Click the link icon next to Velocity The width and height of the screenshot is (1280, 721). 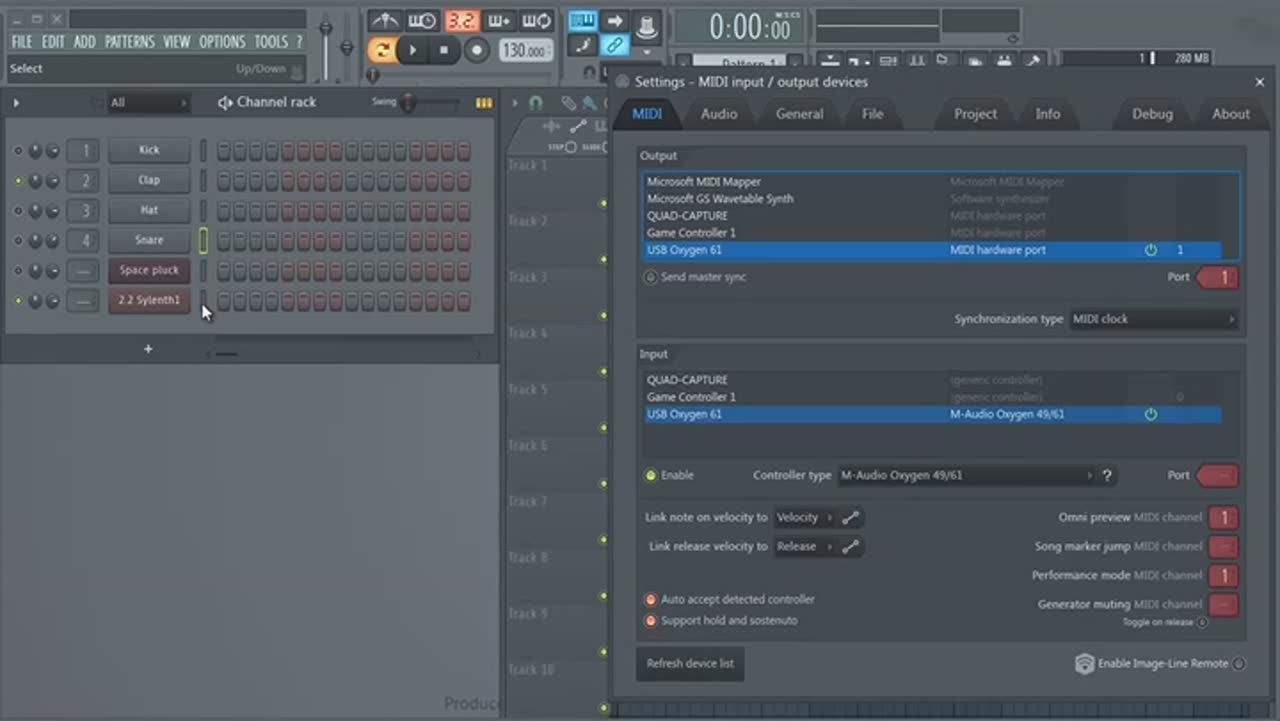(x=850, y=518)
